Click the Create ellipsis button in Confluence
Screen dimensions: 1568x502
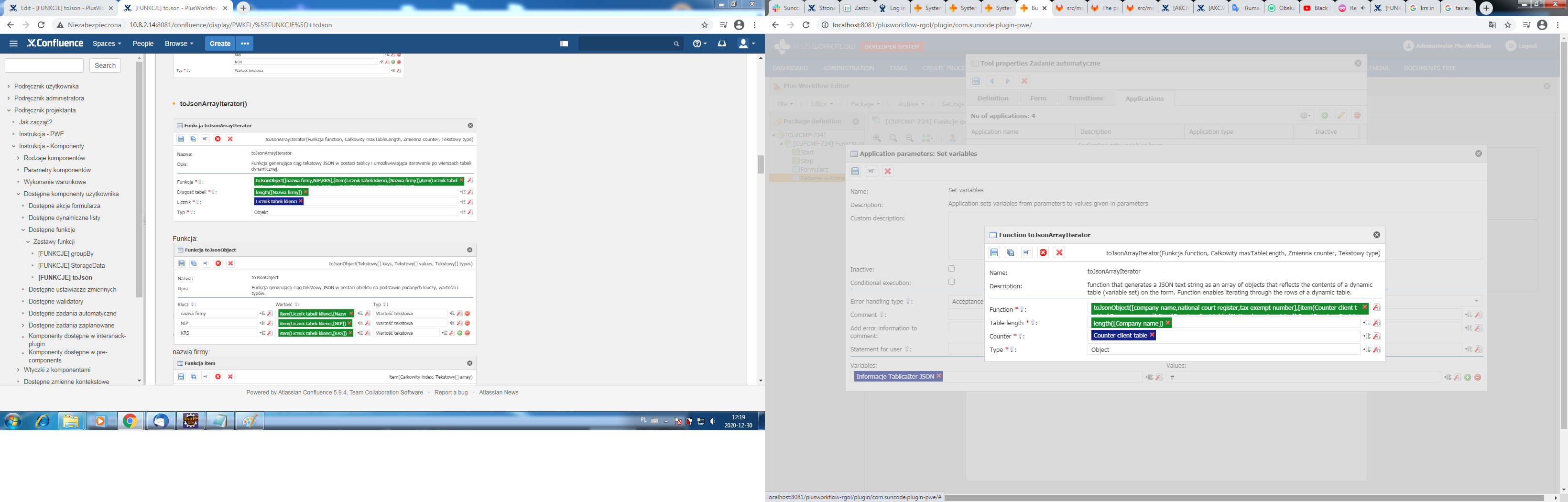(245, 43)
